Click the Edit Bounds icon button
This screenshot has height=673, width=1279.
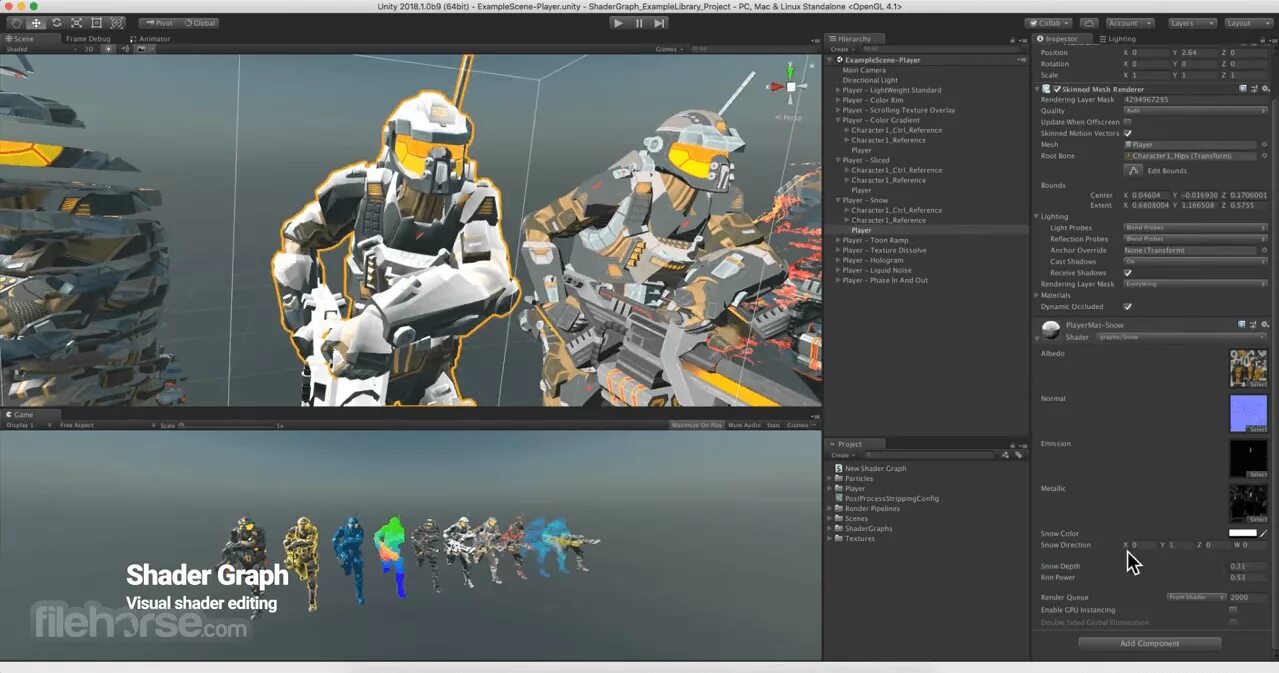coord(1134,171)
